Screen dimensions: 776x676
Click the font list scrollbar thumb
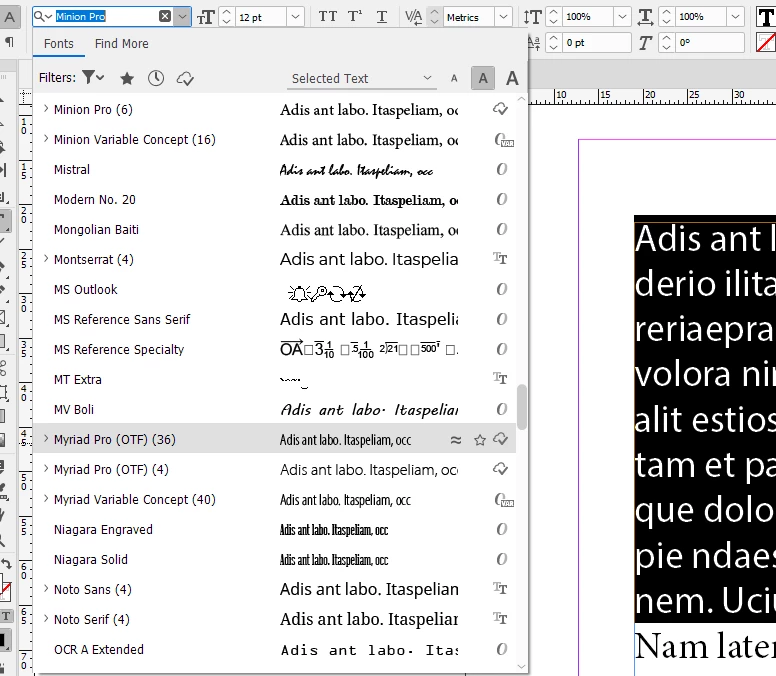[522, 407]
